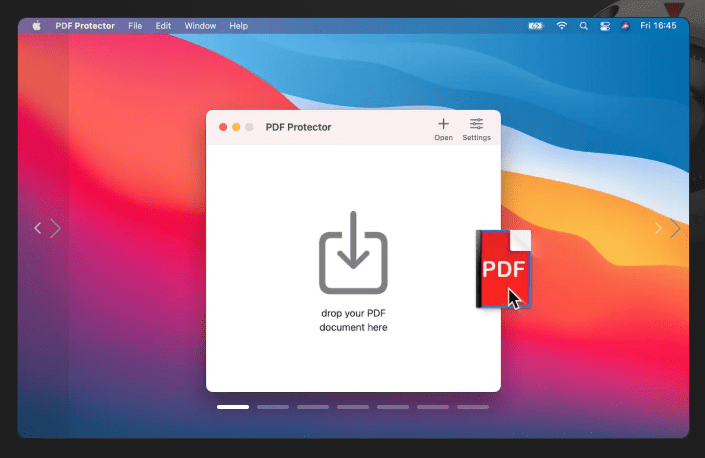Image resolution: width=705 pixels, height=458 pixels.
Task: Click the Open plus toolbar button
Action: [443, 129]
